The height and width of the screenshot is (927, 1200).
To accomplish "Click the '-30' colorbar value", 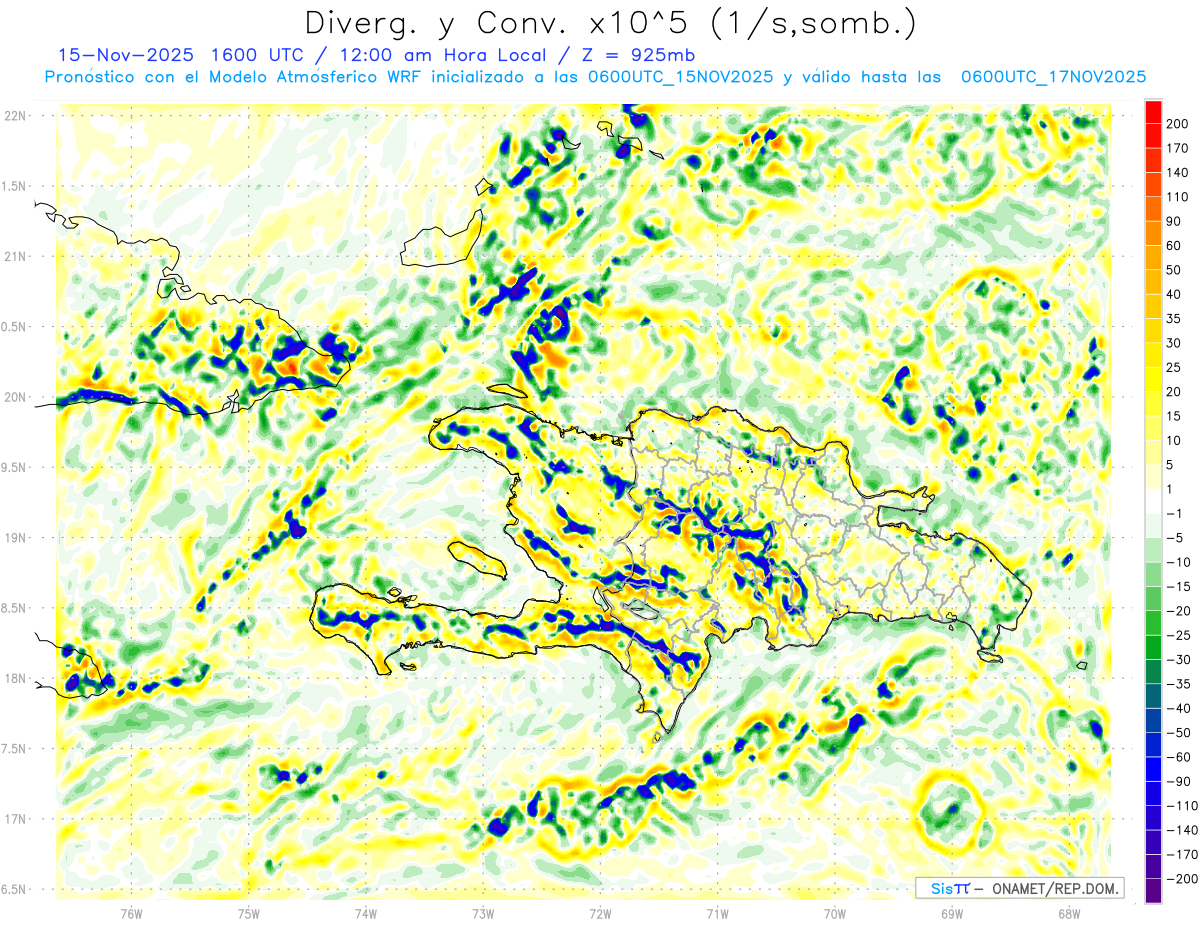I will 1177,660.
